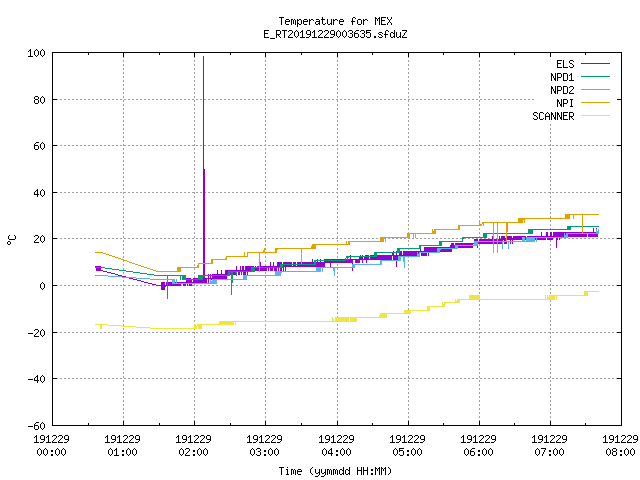This screenshot has width=640, height=480.
Task: Click the y-axis label -40
Action: click(36, 379)
